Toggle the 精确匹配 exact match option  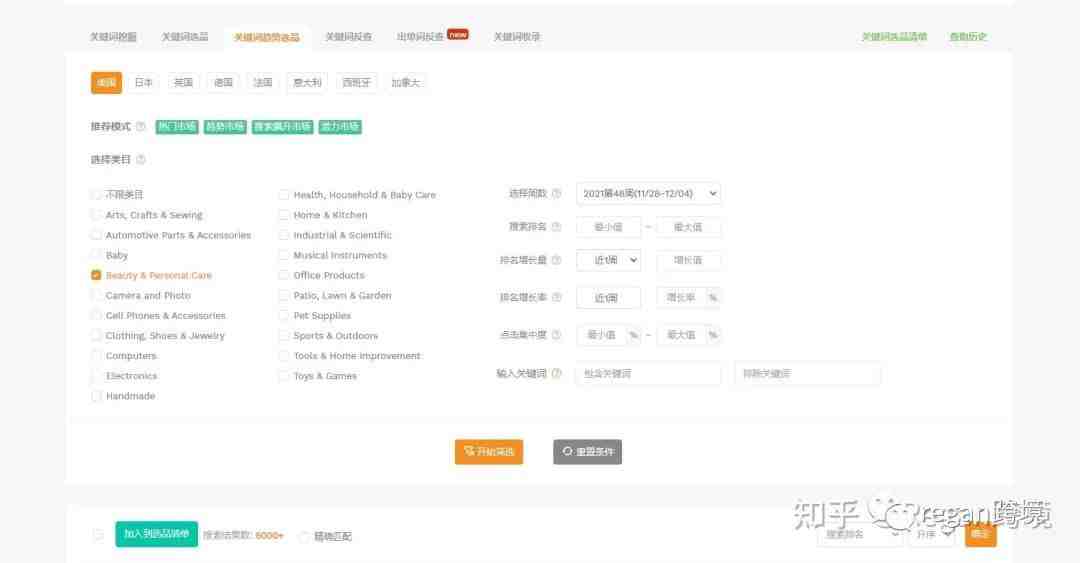[304, 536]
